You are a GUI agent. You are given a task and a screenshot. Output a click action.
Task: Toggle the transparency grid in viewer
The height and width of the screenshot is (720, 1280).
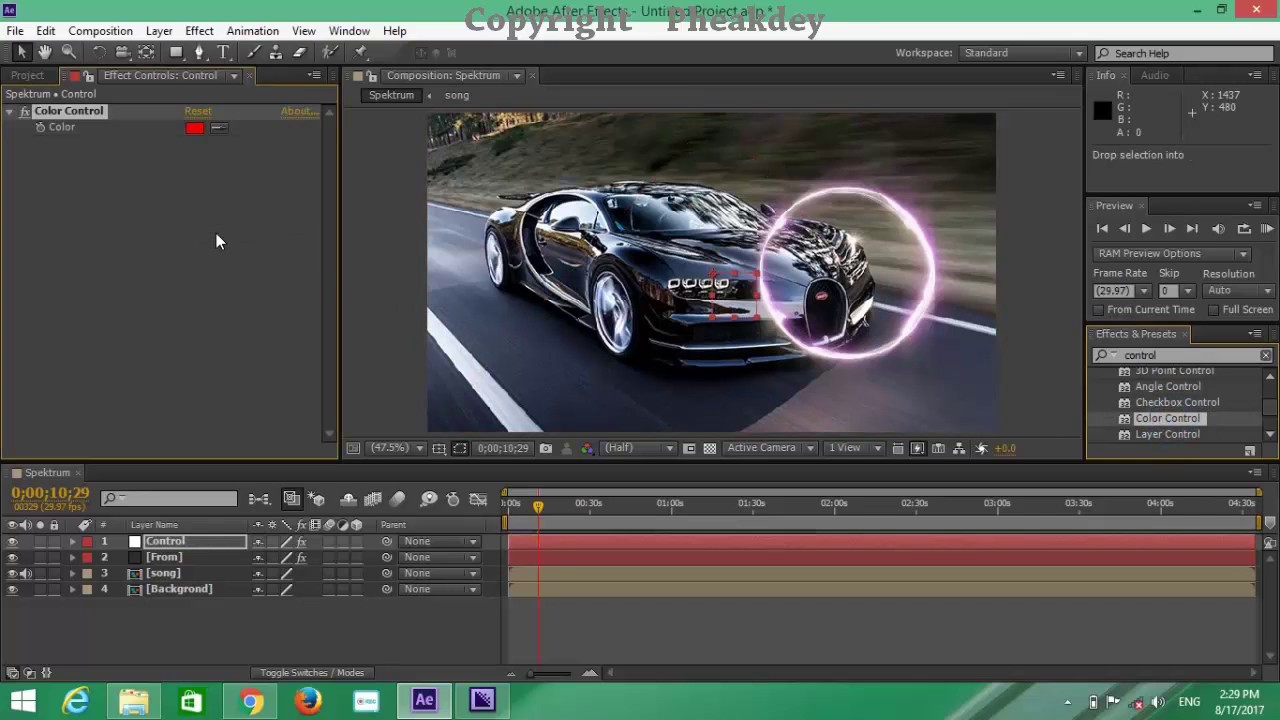pyautogui.click(x=710, y=448)
